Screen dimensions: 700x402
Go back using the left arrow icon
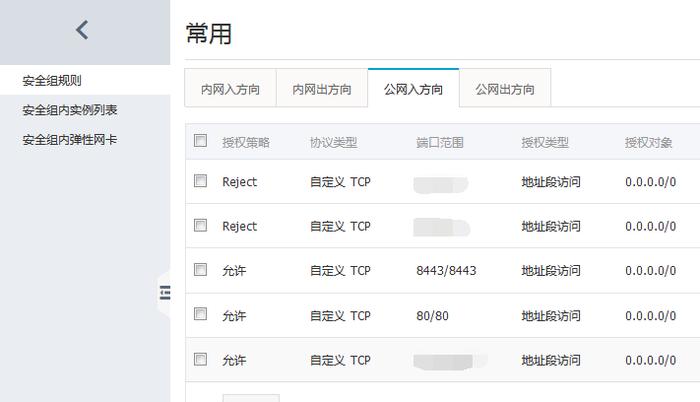click(82, 30)
